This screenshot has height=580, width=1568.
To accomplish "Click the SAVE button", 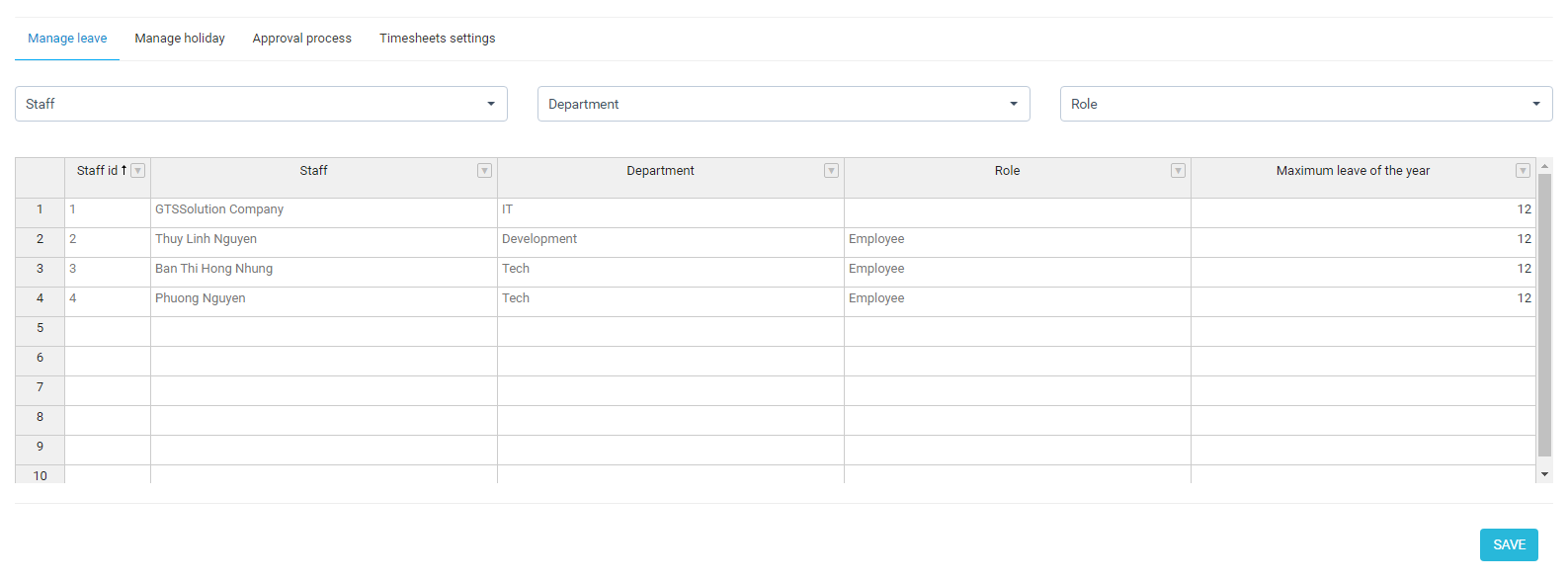I will click(x=1509, y=544).
